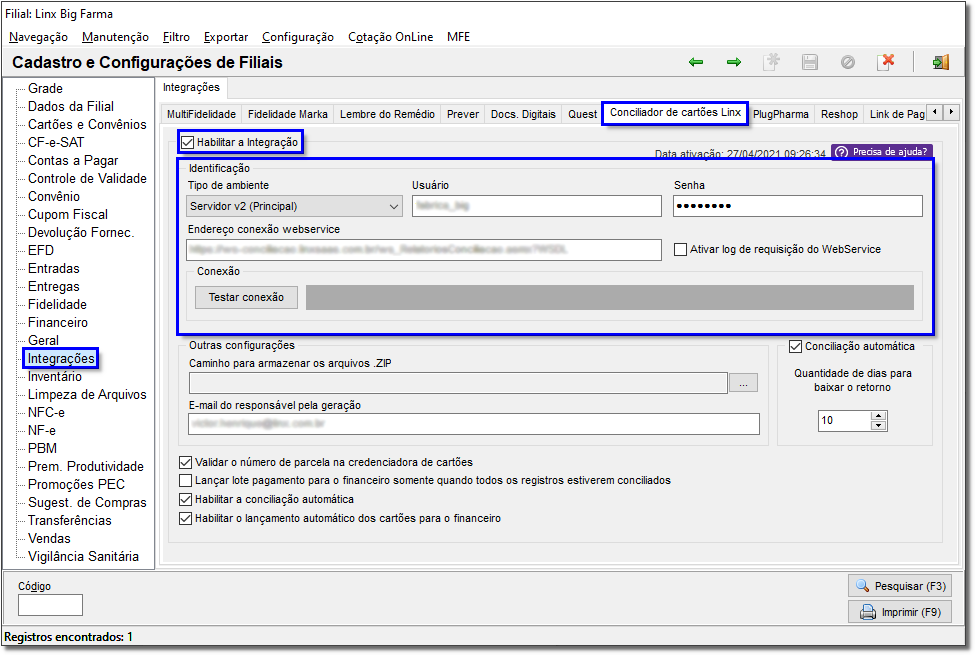Switch to the PlugPharma tab
This screenshot has width=975, height=655.
780,114
